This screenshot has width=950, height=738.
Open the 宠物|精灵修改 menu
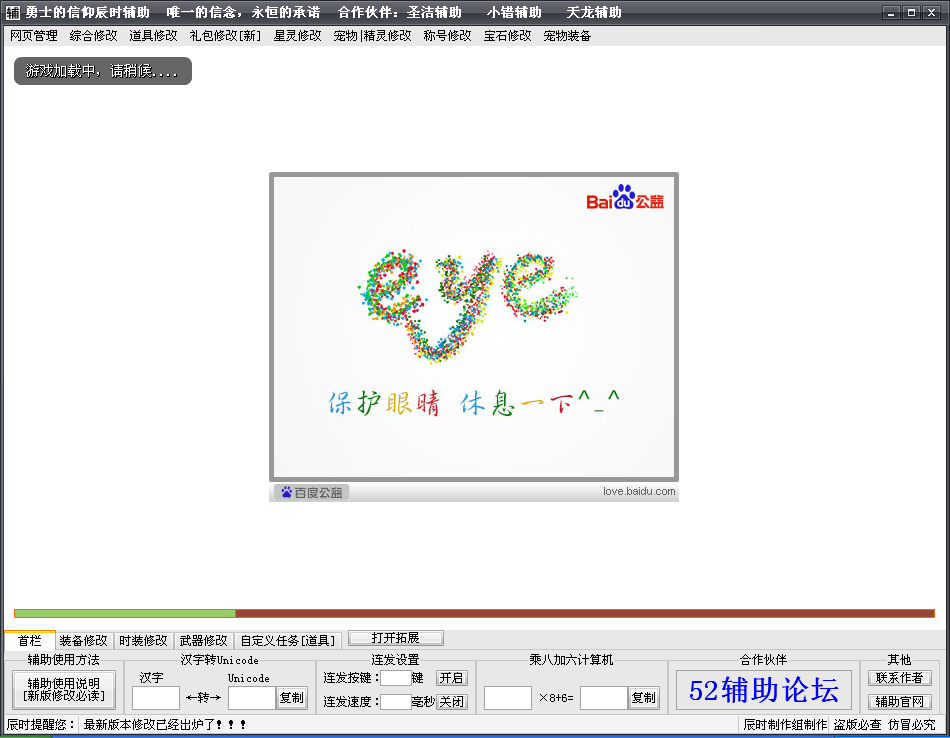(373, 36)
